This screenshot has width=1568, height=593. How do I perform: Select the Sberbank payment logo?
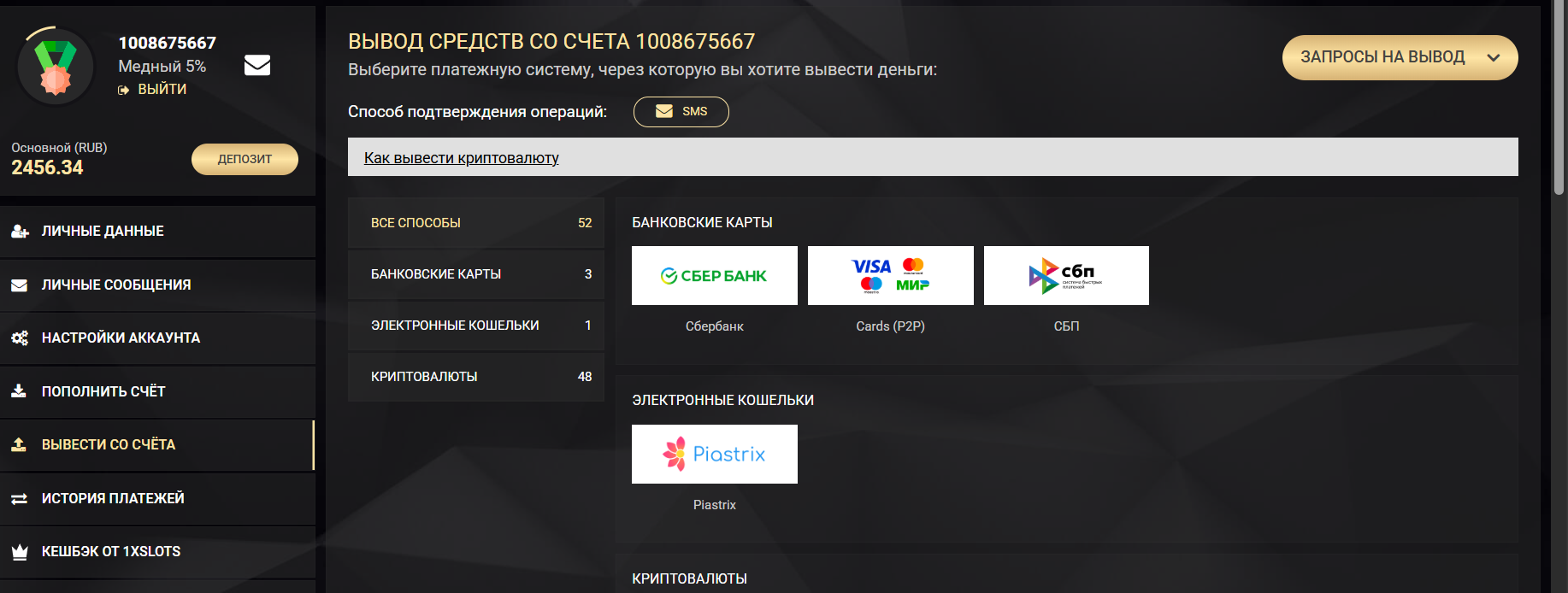click(x=714, y=275)
